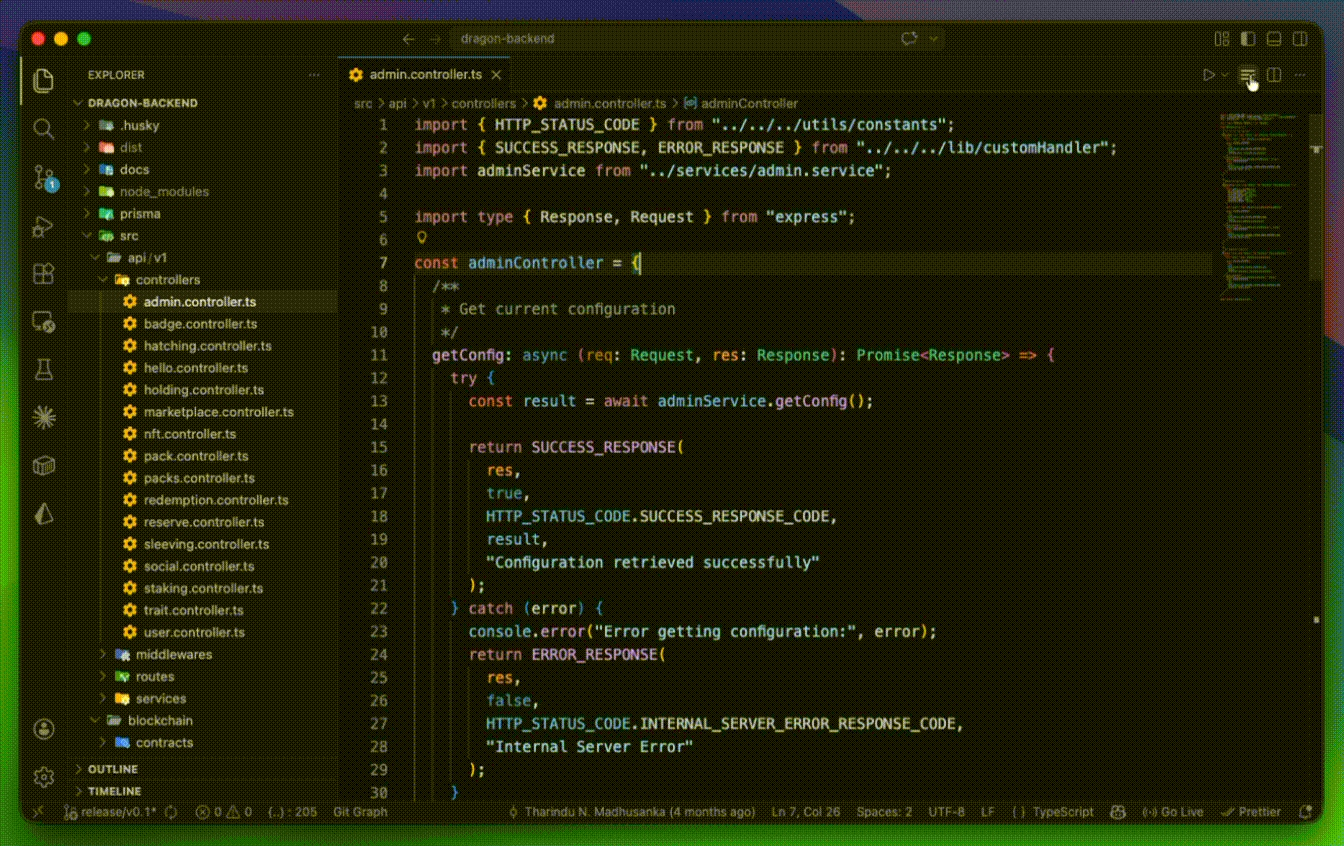Open the cube icon view in activity bar
The width and height of the screenshot is (1344, 846).
point(43,466)
